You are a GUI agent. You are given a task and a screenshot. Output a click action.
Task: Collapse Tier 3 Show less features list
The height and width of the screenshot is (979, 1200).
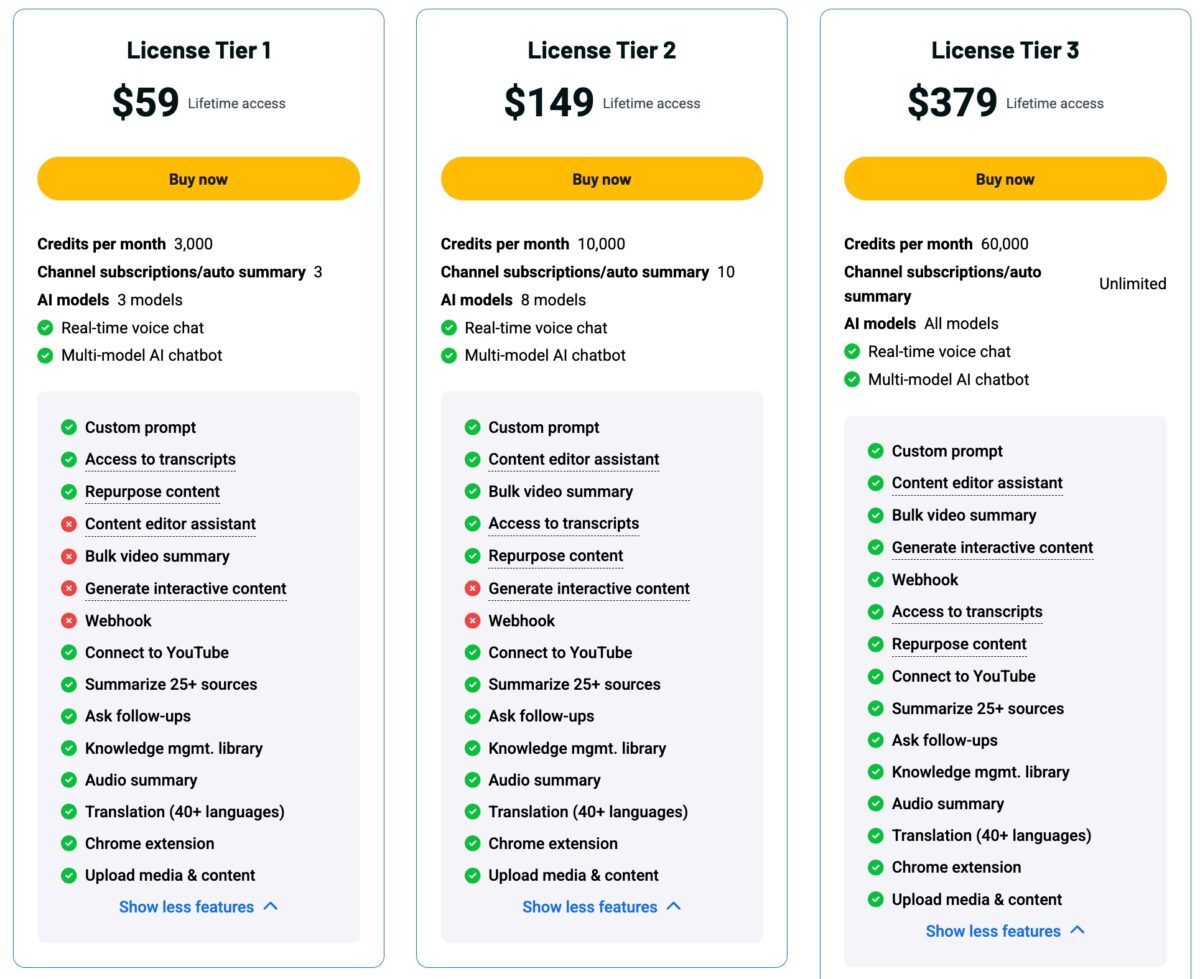click(993, 931)
